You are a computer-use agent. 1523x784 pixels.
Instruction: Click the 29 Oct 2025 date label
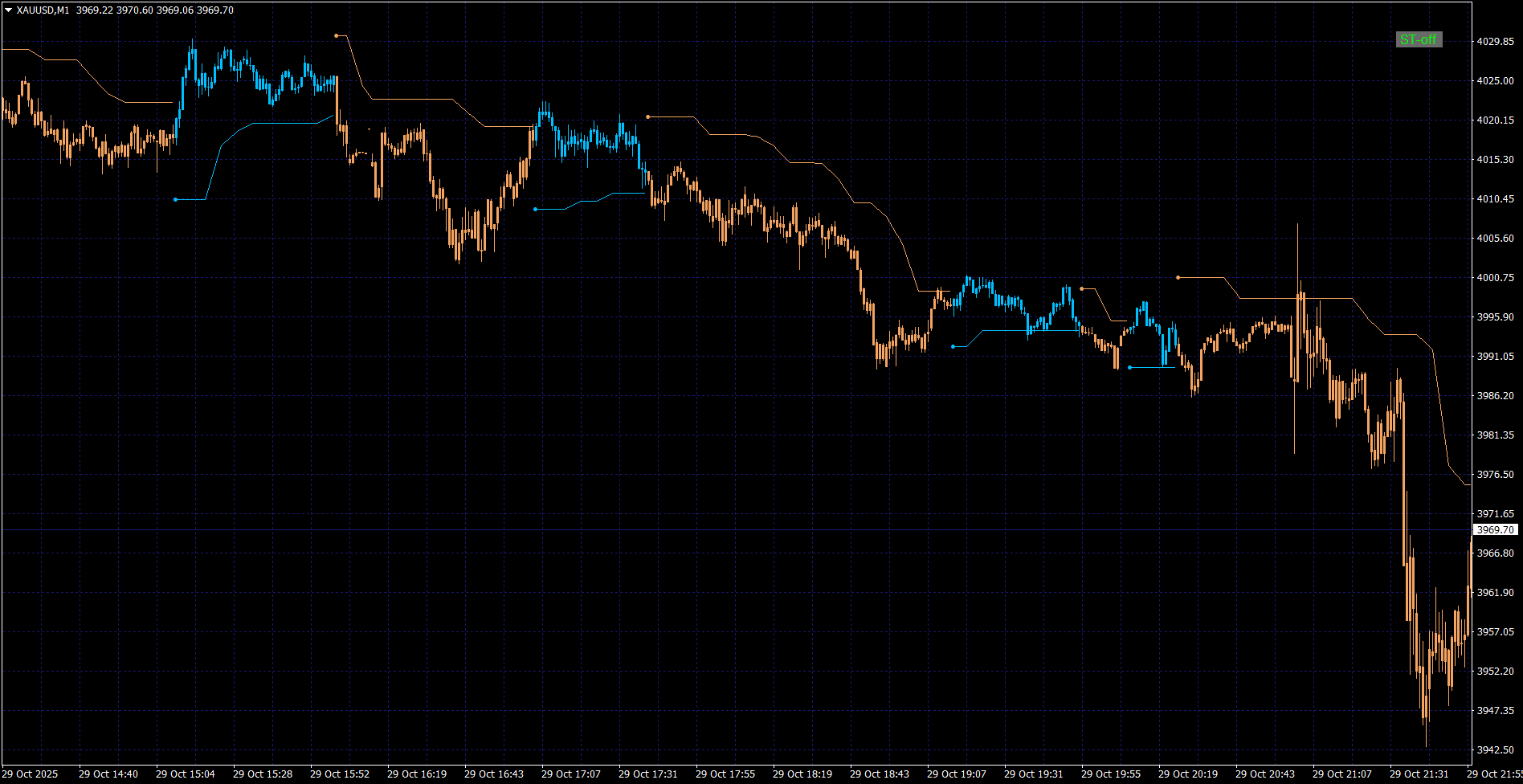(x=31, y=774)
